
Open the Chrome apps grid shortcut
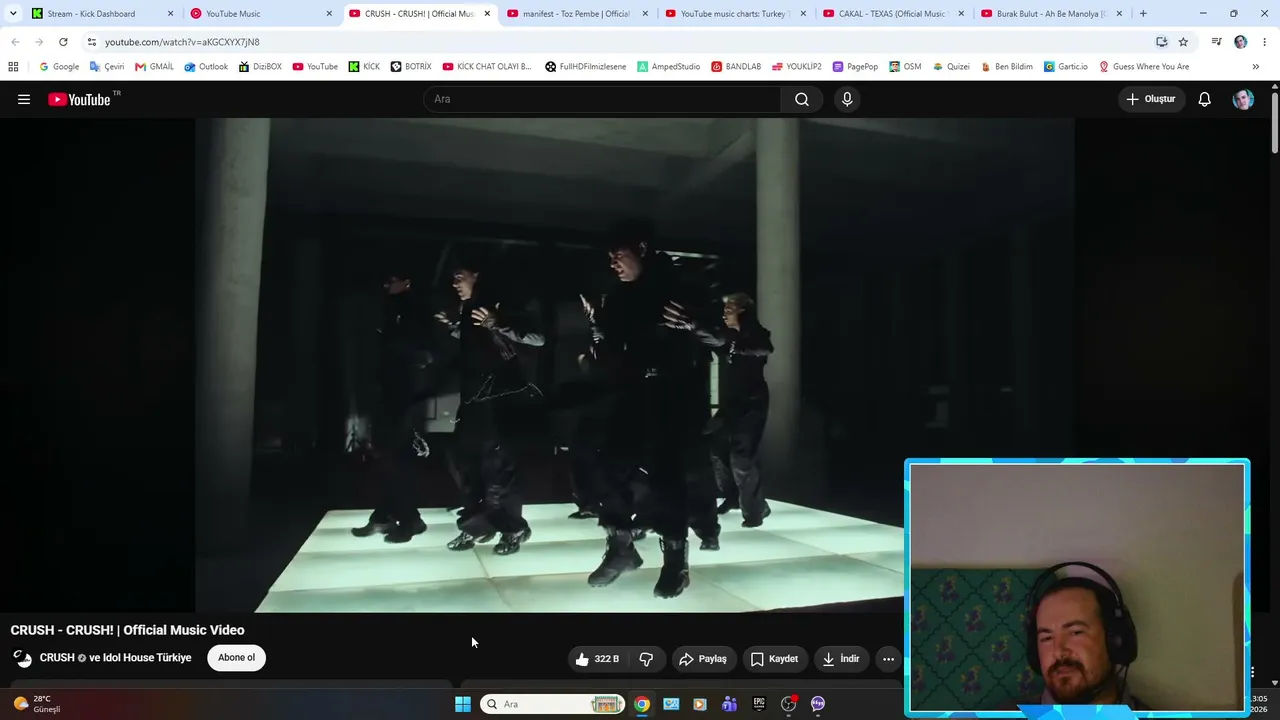[13, 67]
